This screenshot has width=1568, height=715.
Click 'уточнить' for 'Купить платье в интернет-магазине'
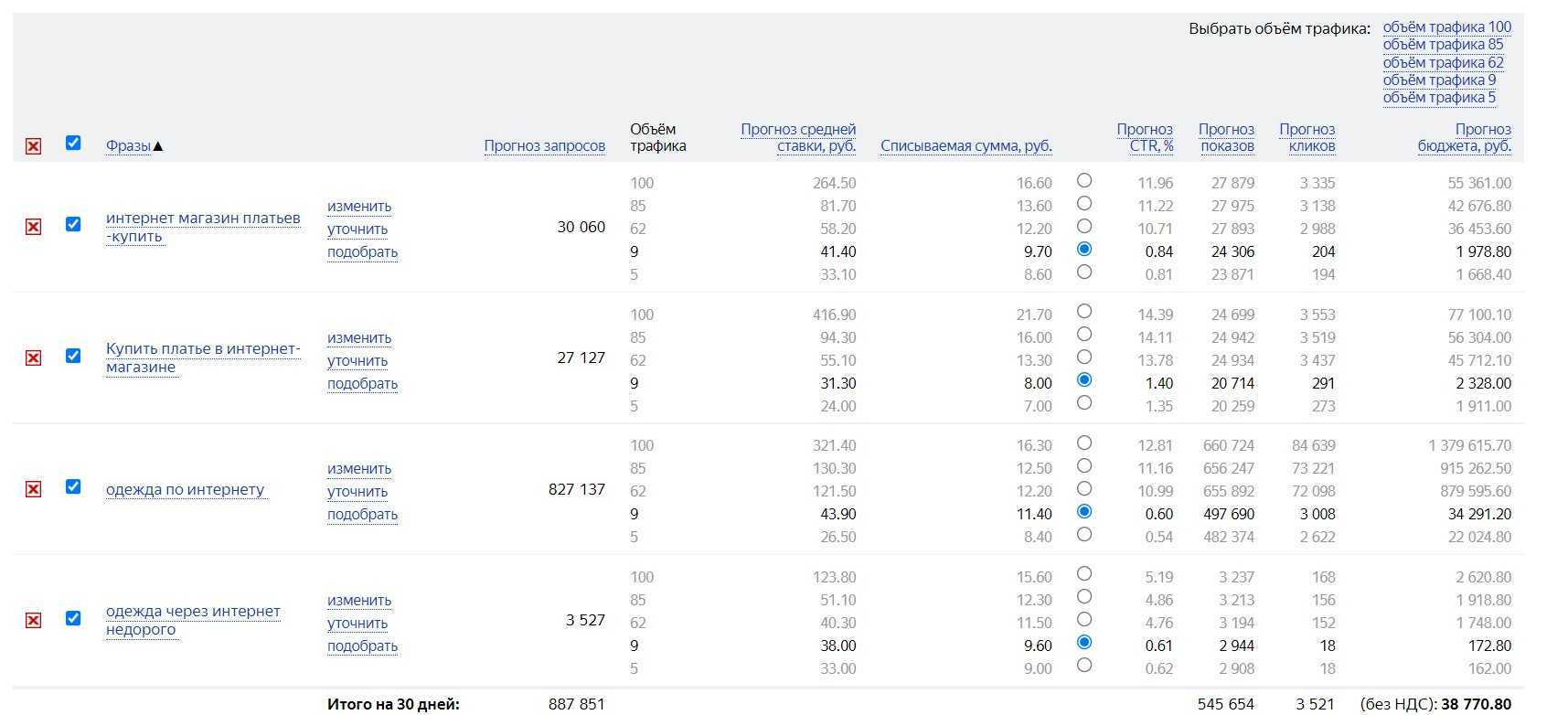[357, 361]
